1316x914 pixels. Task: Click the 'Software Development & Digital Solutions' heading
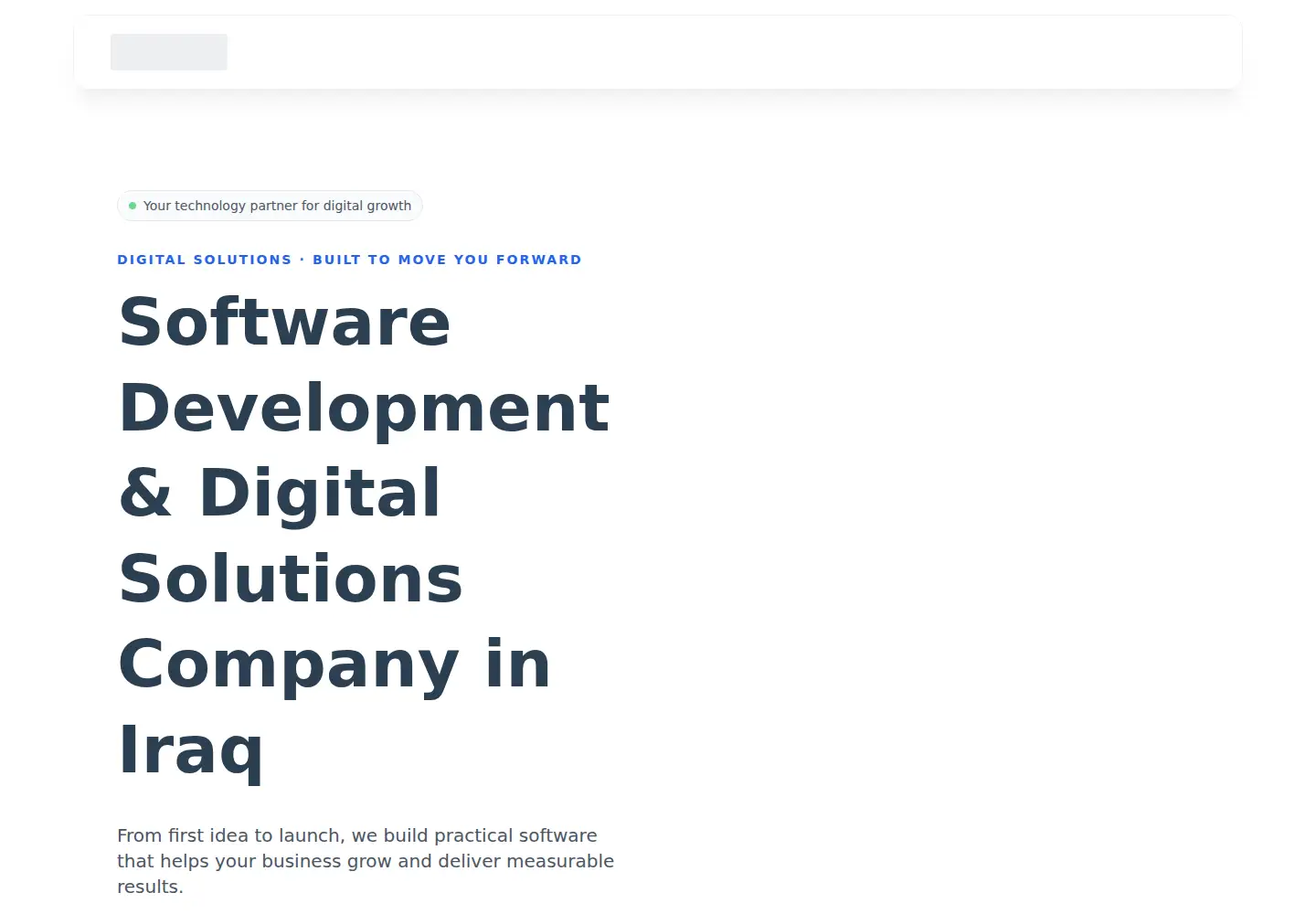pos(365,536)
